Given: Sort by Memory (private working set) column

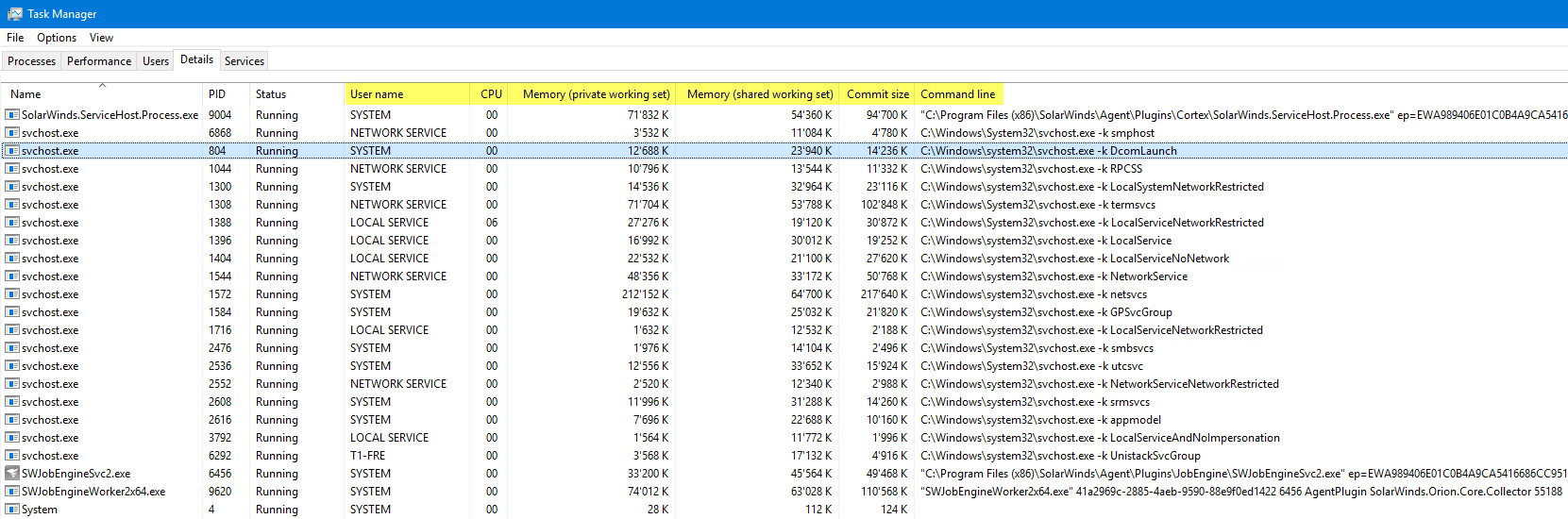Looking at the screenshot, I should click(x=596, y=94).
